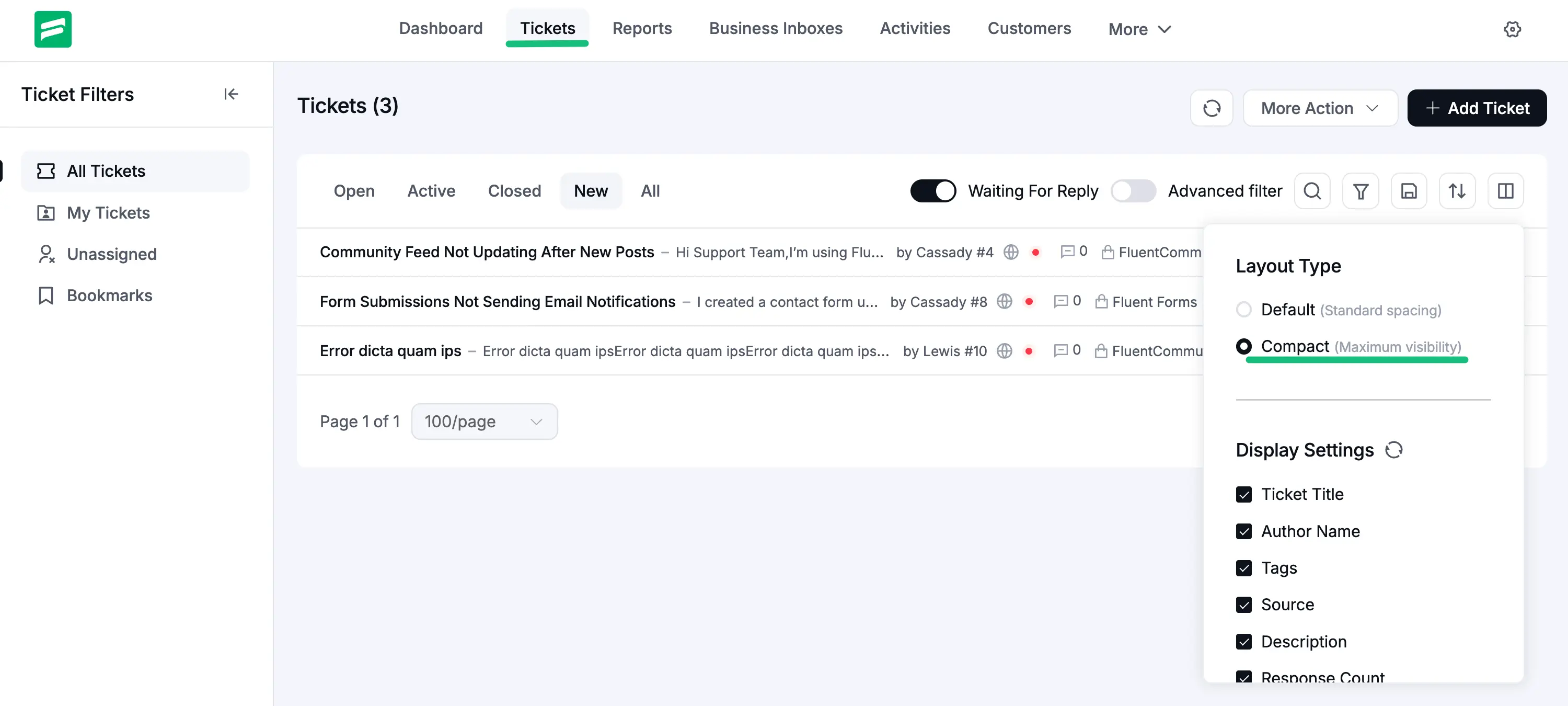Screen dimensions: 1568x706
Task: Click the refresh tickets icon
Action: [x=1212, y=108]
